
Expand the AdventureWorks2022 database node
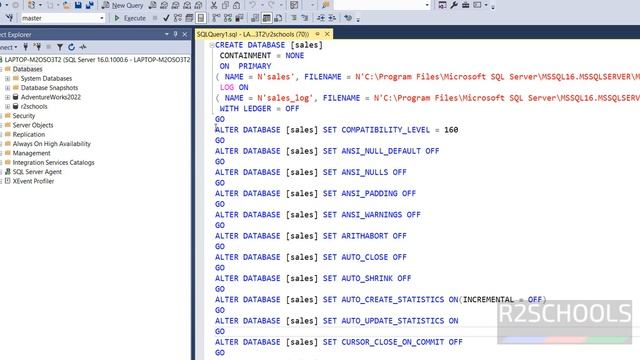7,97
